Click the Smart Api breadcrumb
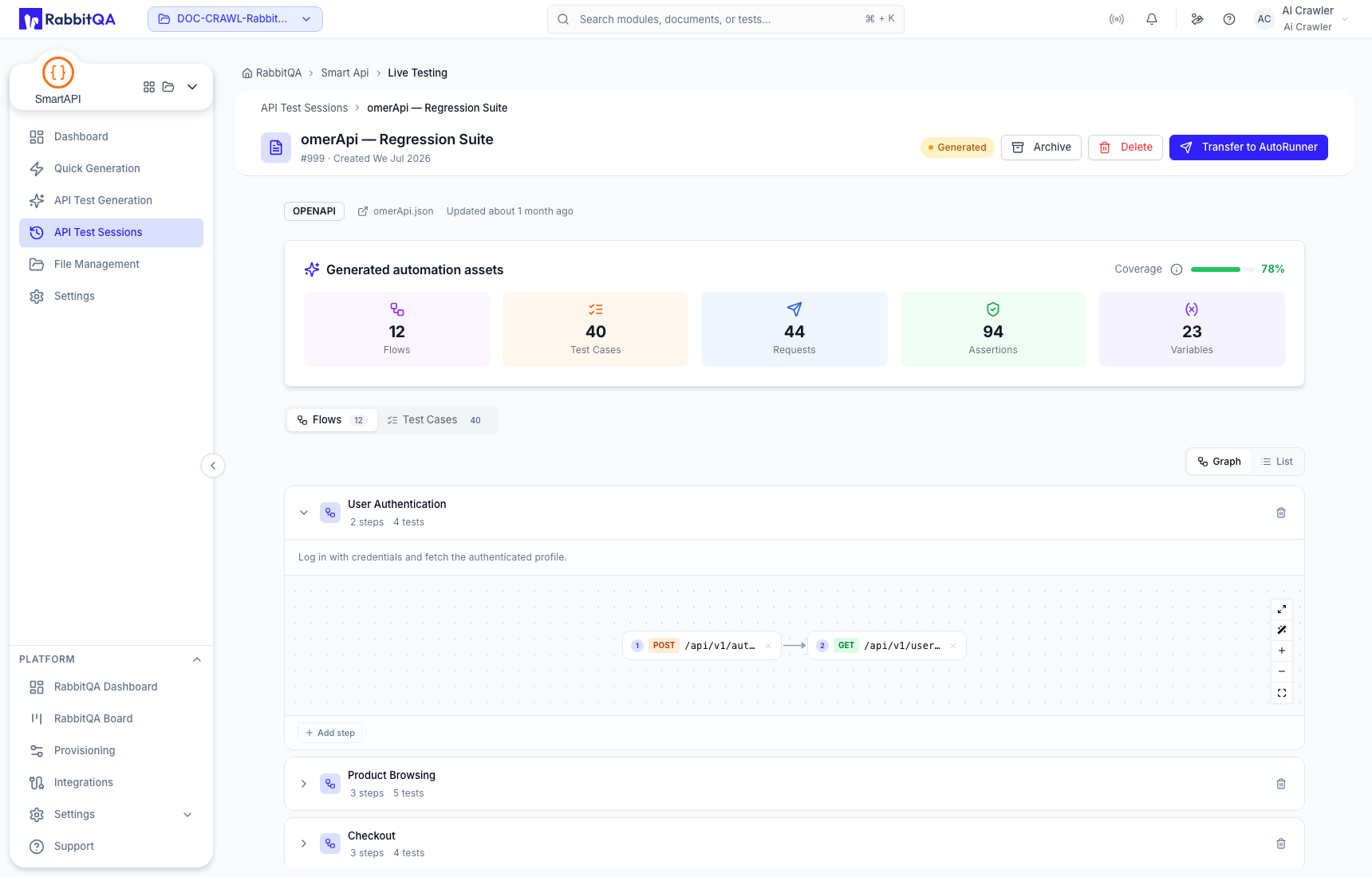The height and width of the screenshot is (877, 1372). pos(345,73)
